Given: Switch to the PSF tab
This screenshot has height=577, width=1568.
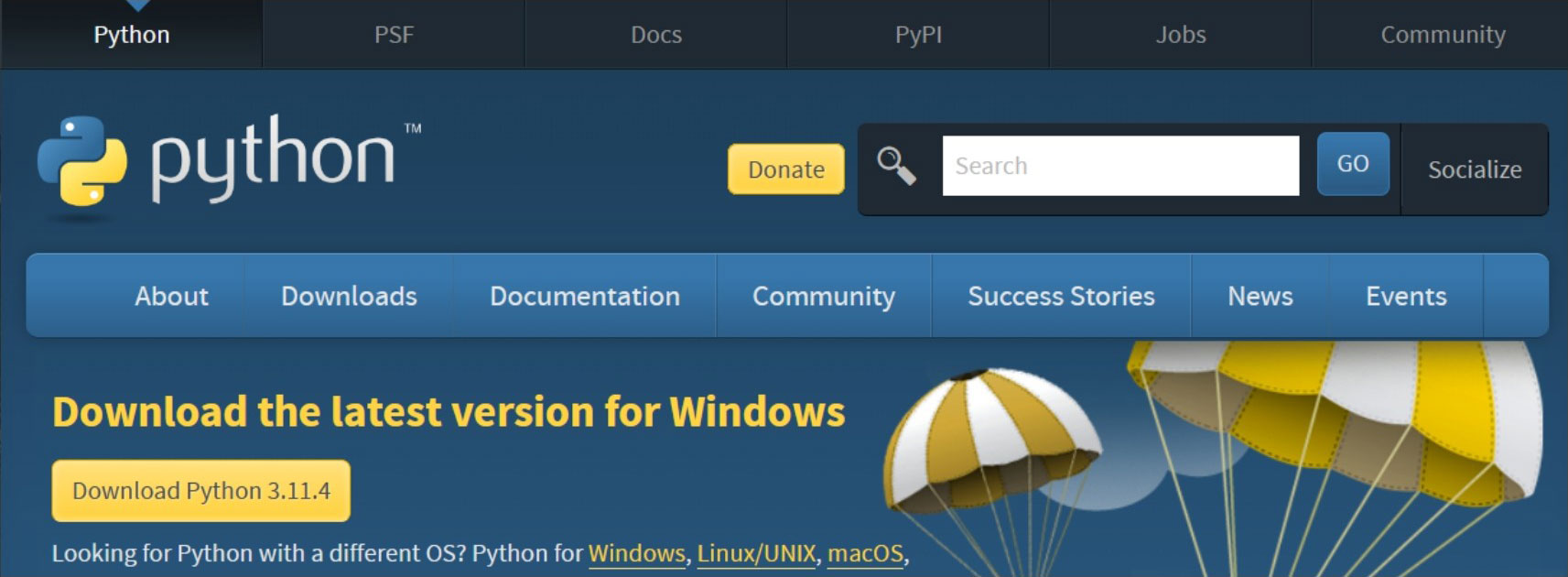Looking at the screenshot, I should click(394, 35).
